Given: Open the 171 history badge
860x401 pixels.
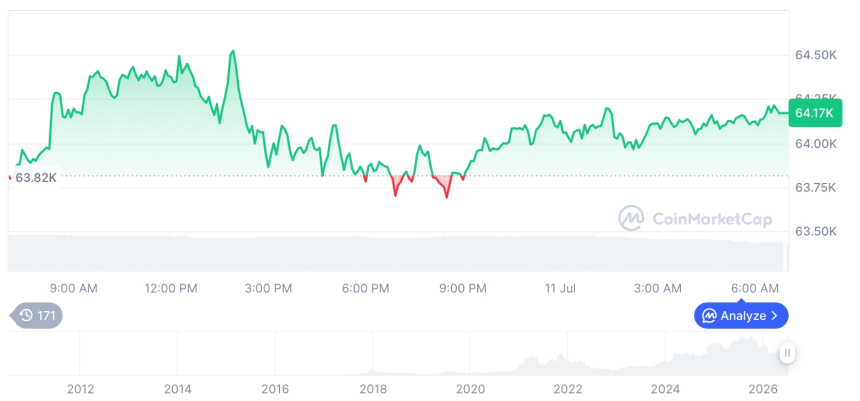Looking at the screenshot, I should (37, 315).
